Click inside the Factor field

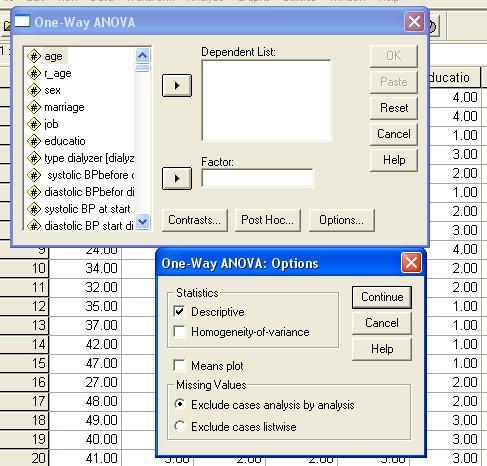pyautogui.click(x=257, y=178)
